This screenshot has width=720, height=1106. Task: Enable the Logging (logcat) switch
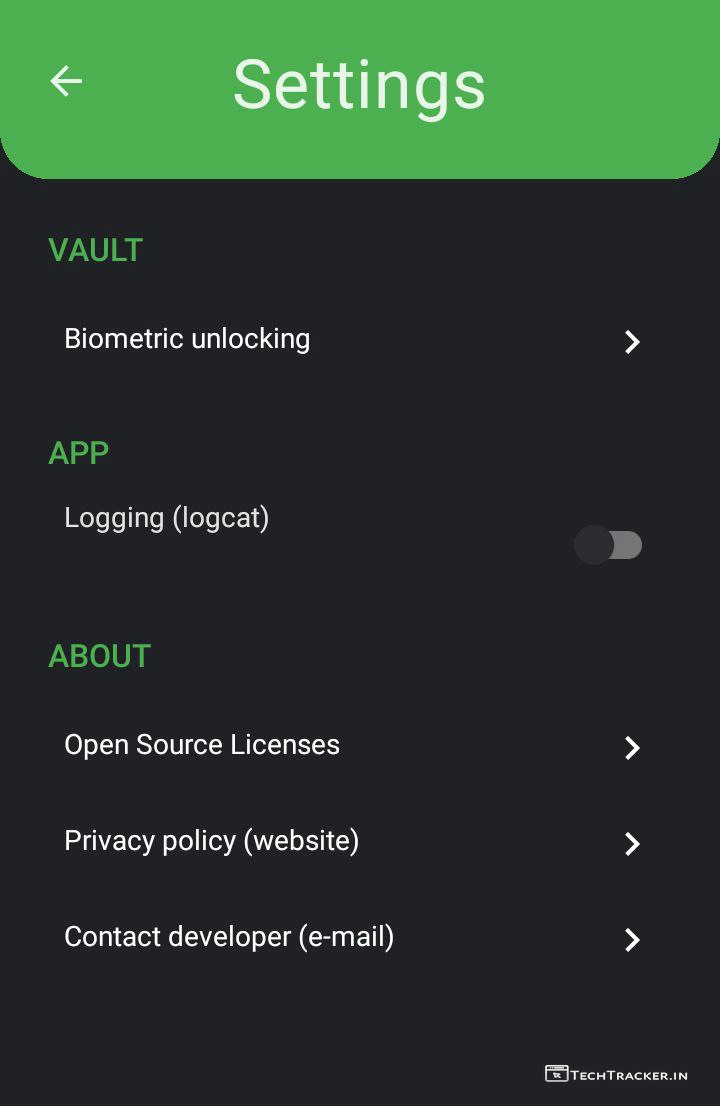(x=608, y=545)
